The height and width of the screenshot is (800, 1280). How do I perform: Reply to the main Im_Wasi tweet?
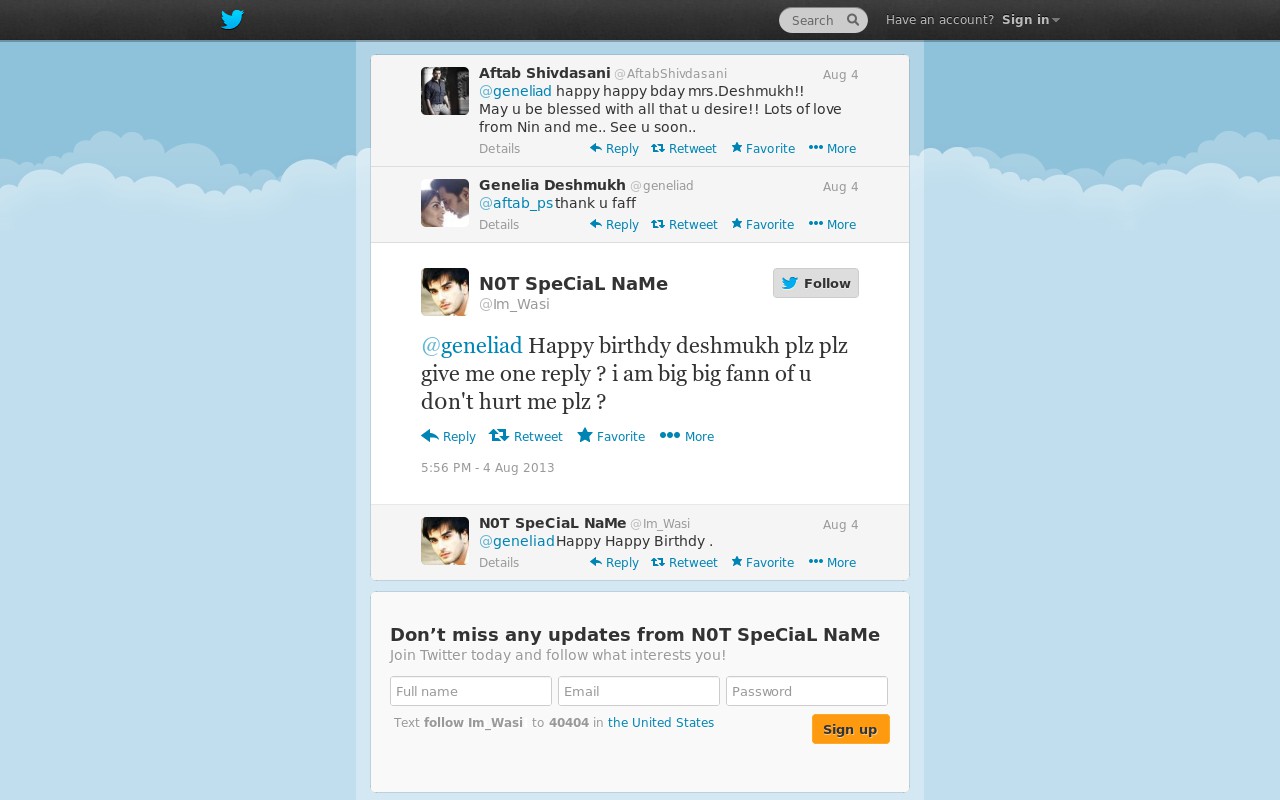tap(449, 436)
